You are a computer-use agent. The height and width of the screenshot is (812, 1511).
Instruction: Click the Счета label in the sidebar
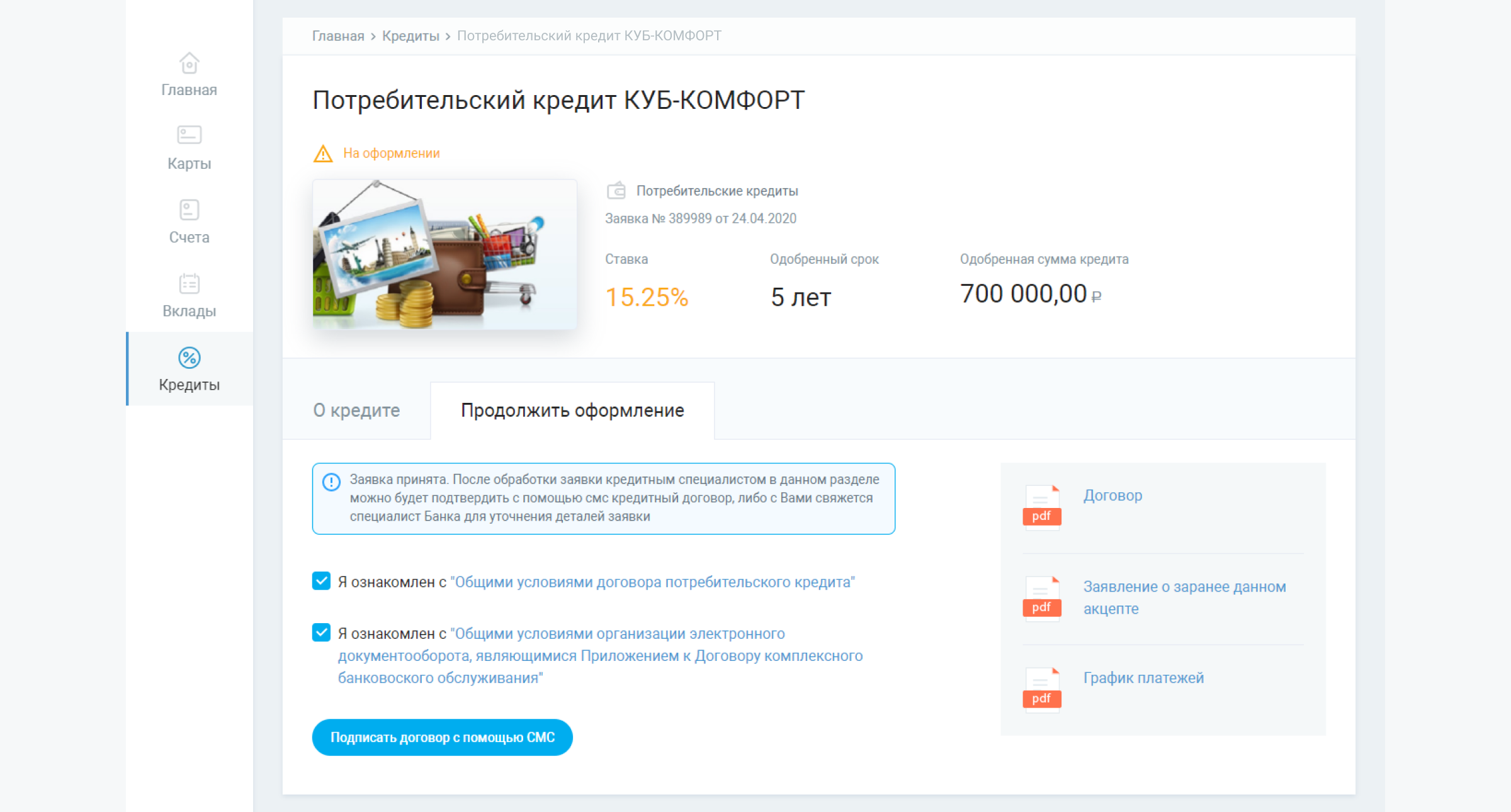pos(189,237)
